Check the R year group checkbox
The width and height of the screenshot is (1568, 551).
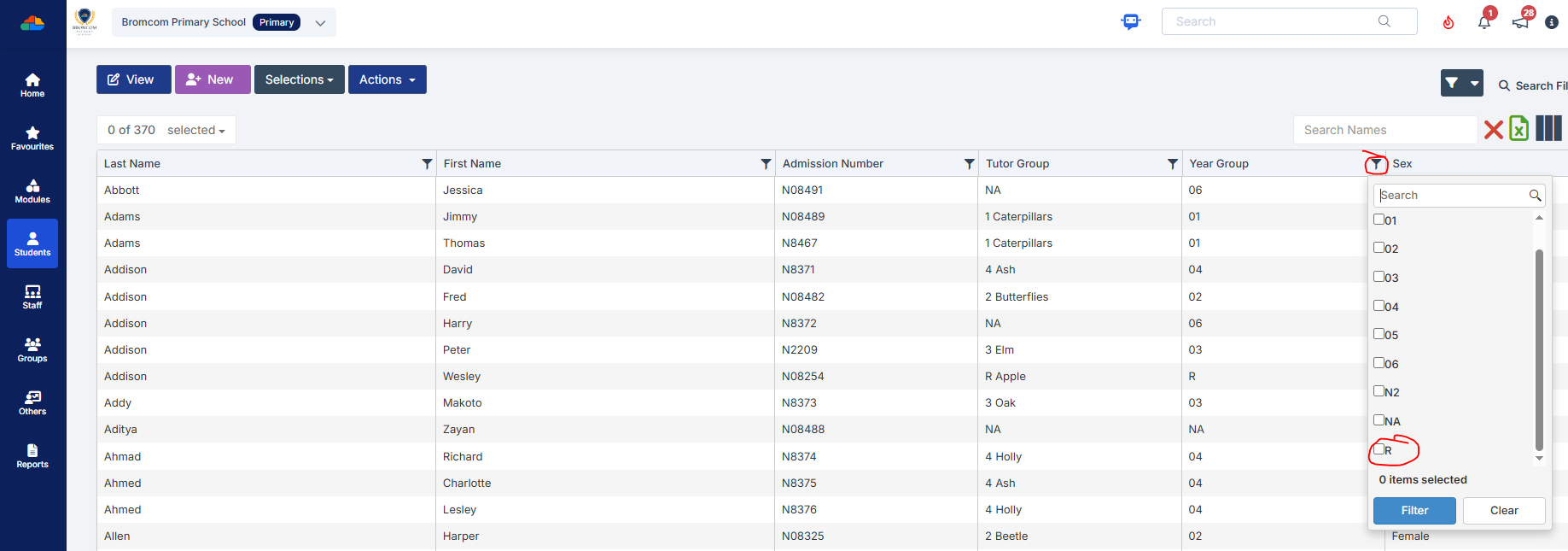(1379, 449)
